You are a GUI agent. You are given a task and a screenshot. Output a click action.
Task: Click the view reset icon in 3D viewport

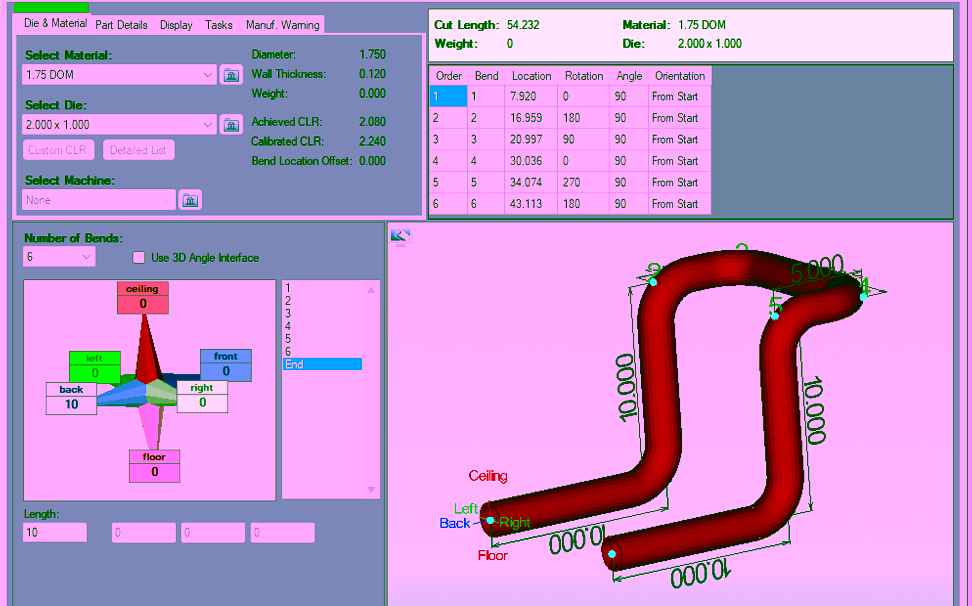click(x=400, y=236)
